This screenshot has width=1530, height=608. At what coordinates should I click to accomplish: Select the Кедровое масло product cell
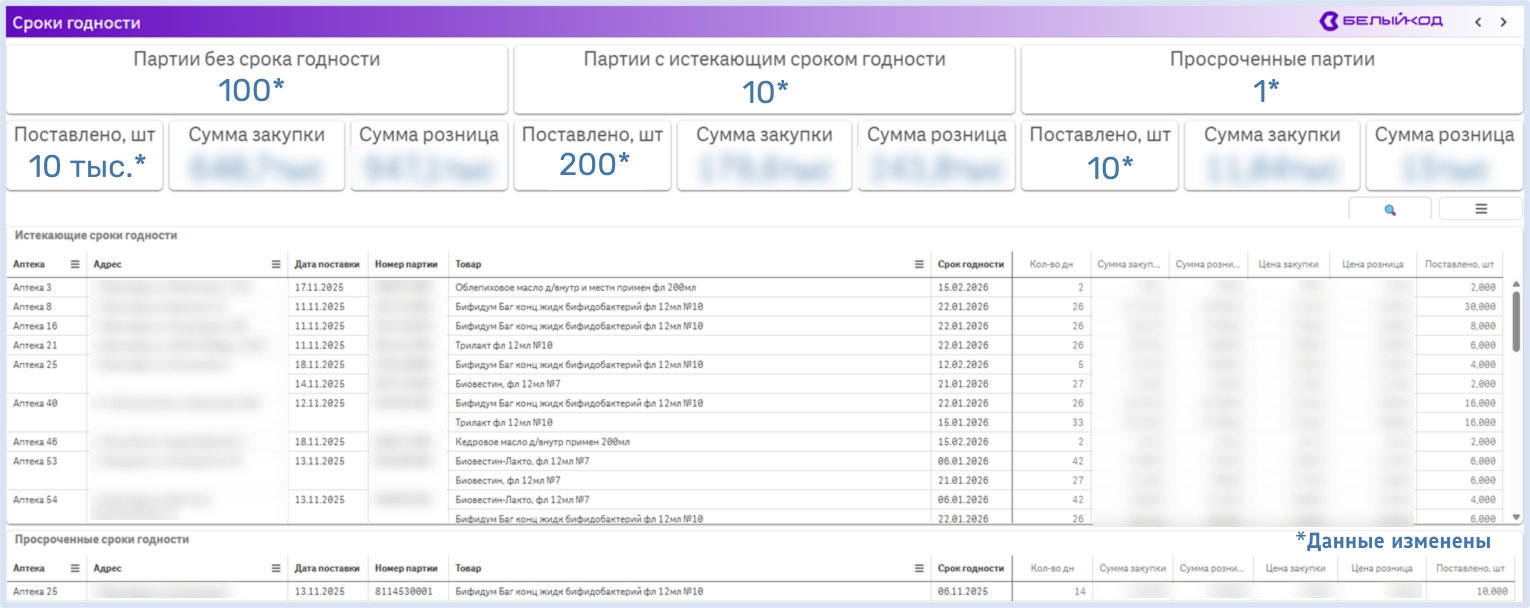(x=690, y=441)
